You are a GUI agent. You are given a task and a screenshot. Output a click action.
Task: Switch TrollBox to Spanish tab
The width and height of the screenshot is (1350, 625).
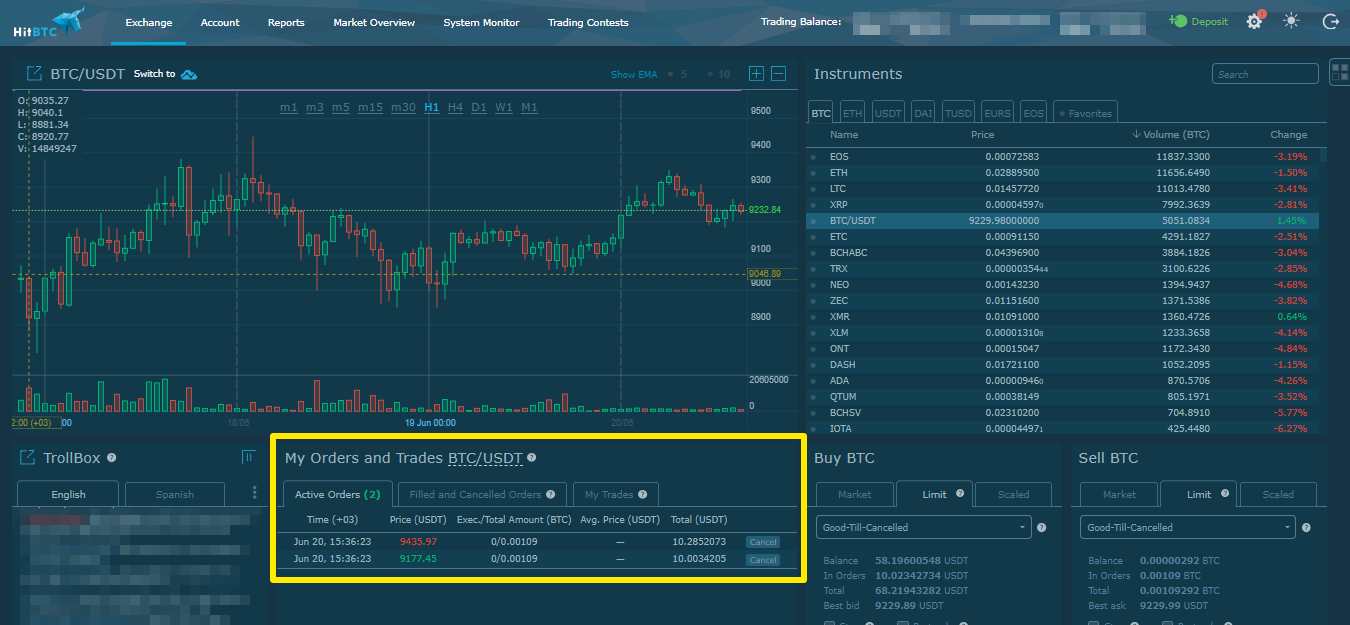click(175, 494)
